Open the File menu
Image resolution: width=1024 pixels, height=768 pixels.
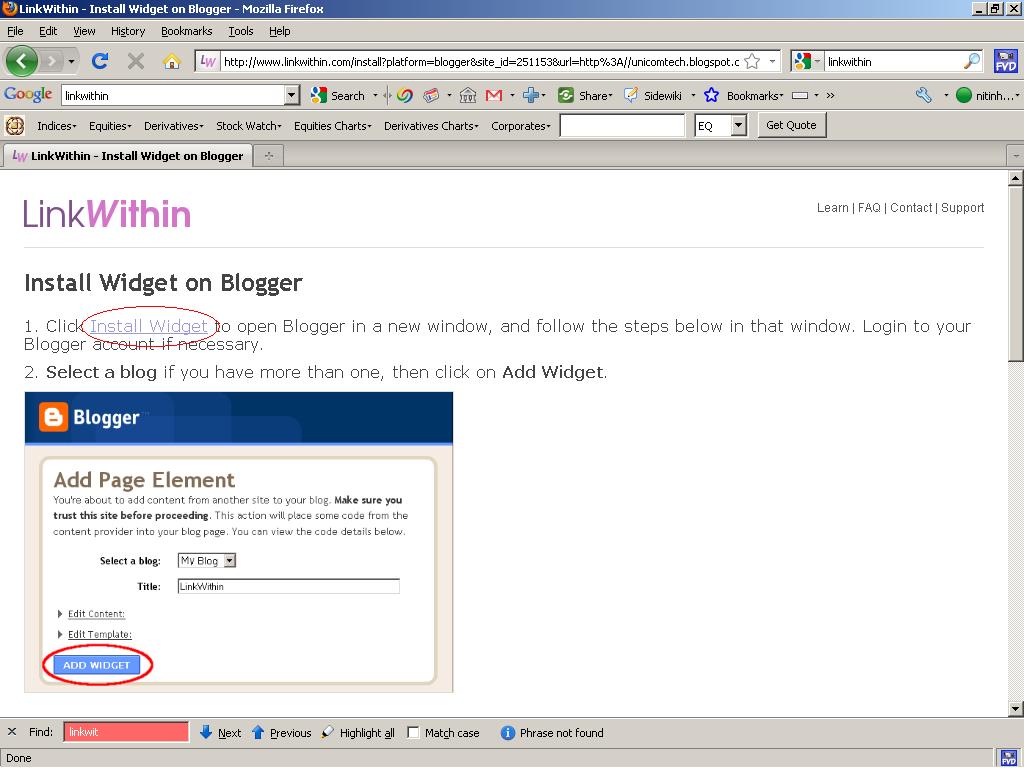point(15,31)
